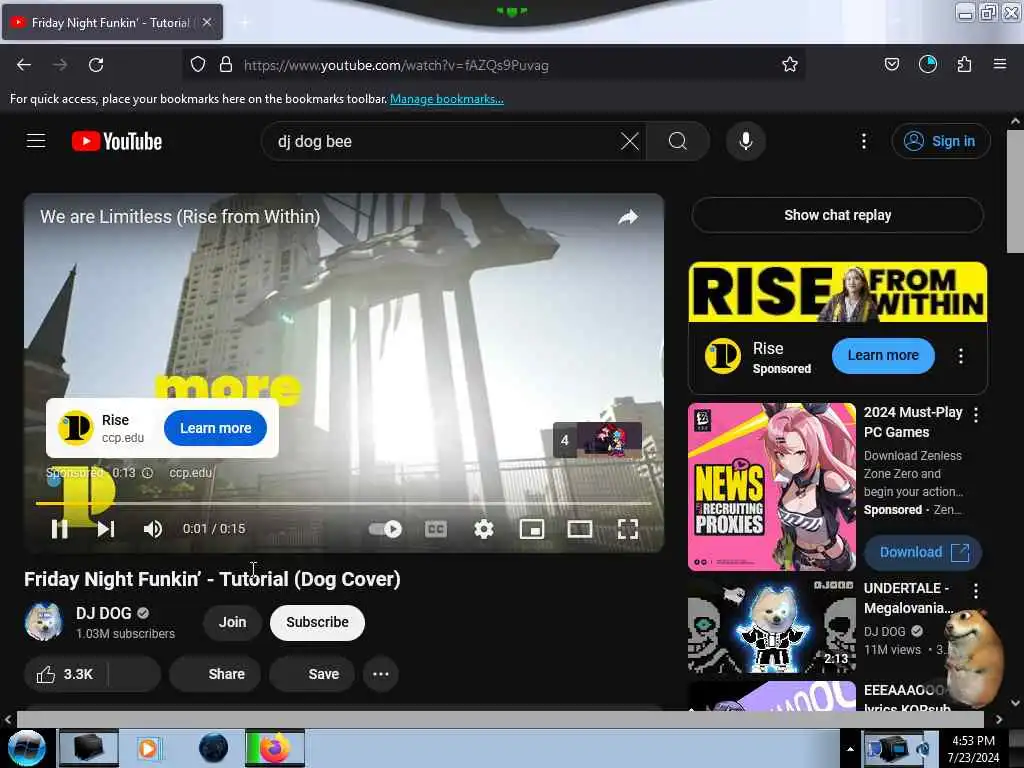Viewport: 1024px width, 768px height.
Task: Like the video with thumbs up
Action: [65, 675]
